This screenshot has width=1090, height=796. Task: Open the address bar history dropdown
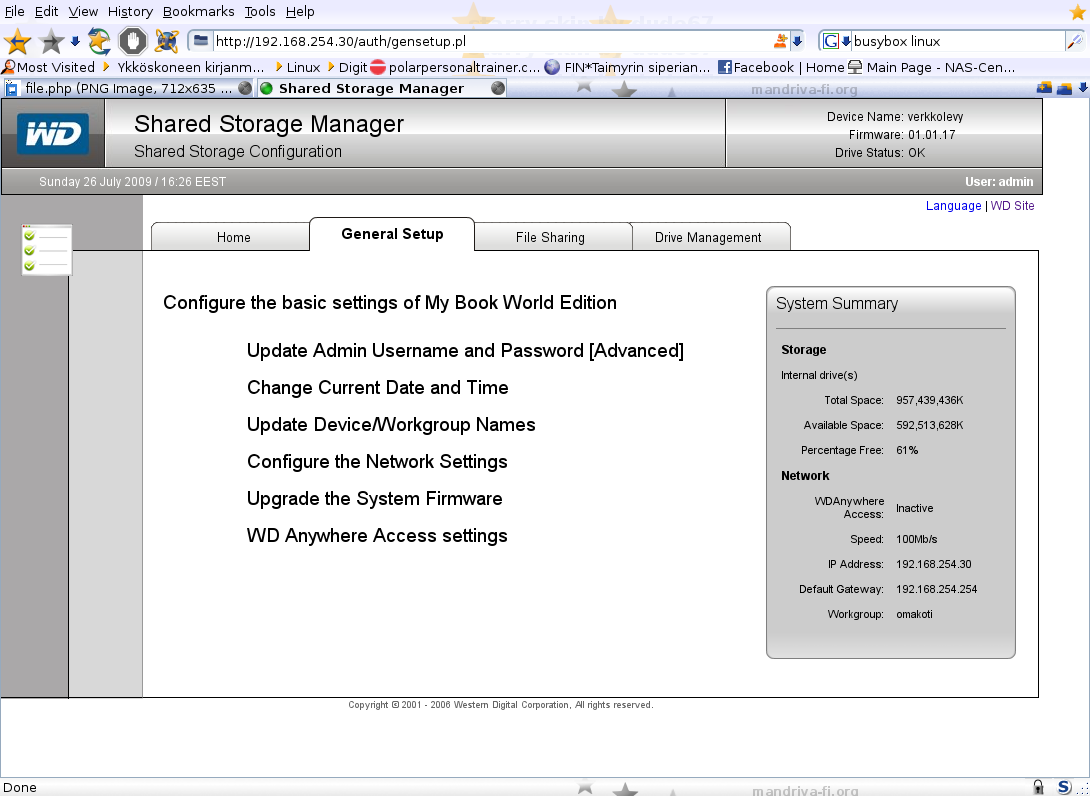tap(797, 42)
